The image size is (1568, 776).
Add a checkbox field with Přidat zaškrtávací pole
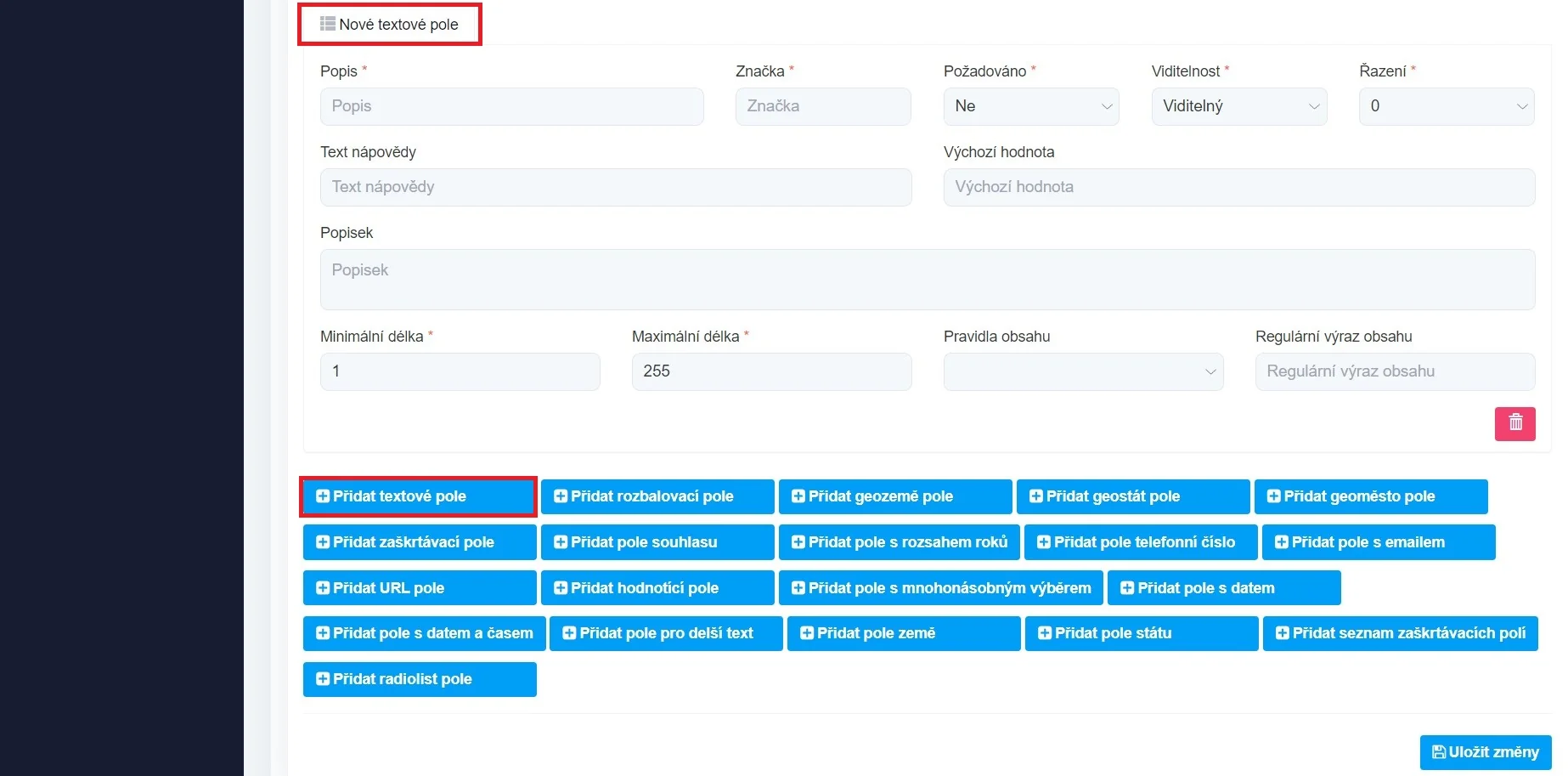point(420,542)
